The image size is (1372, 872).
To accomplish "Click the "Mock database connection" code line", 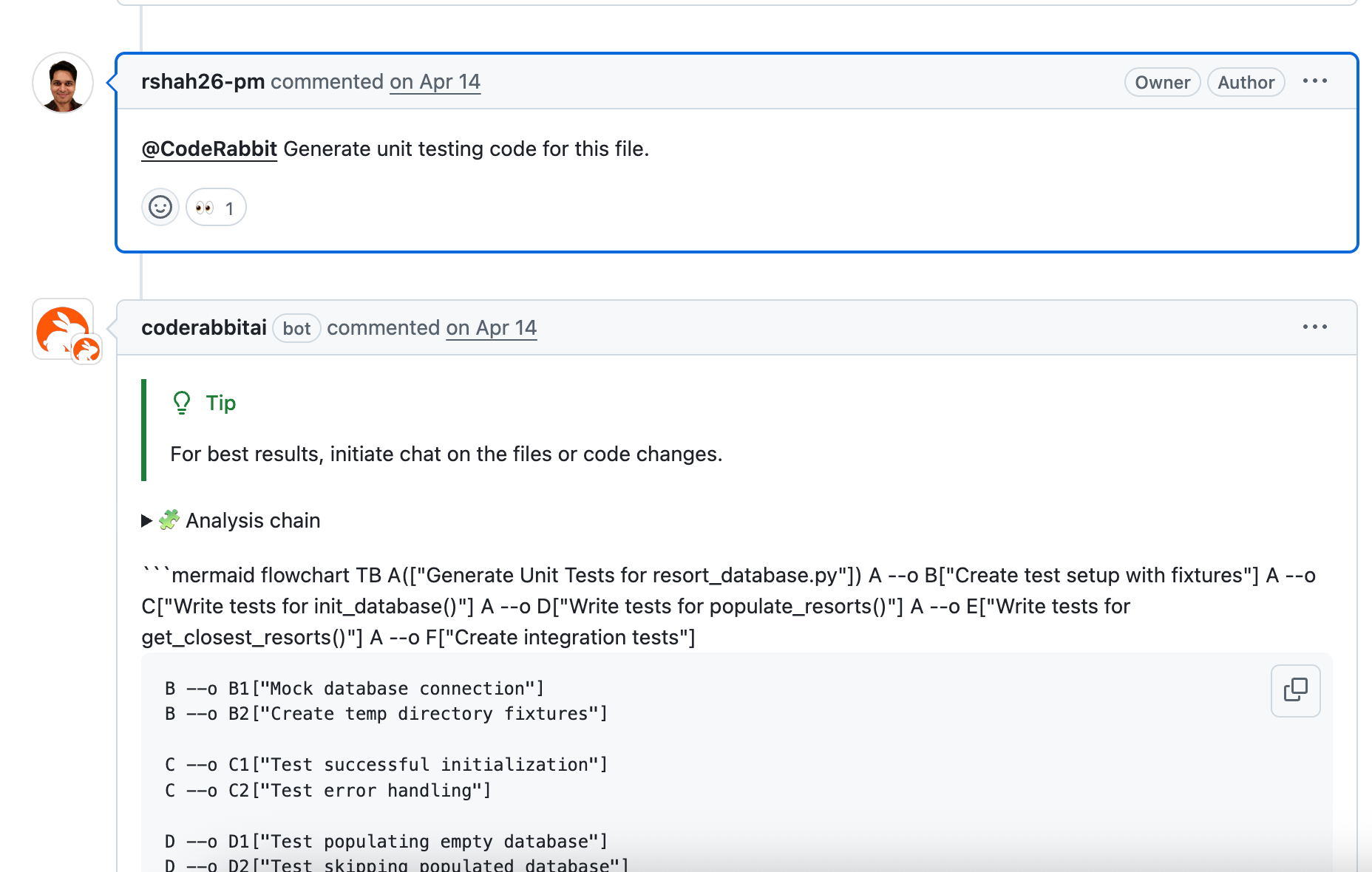I will [354, 689].
